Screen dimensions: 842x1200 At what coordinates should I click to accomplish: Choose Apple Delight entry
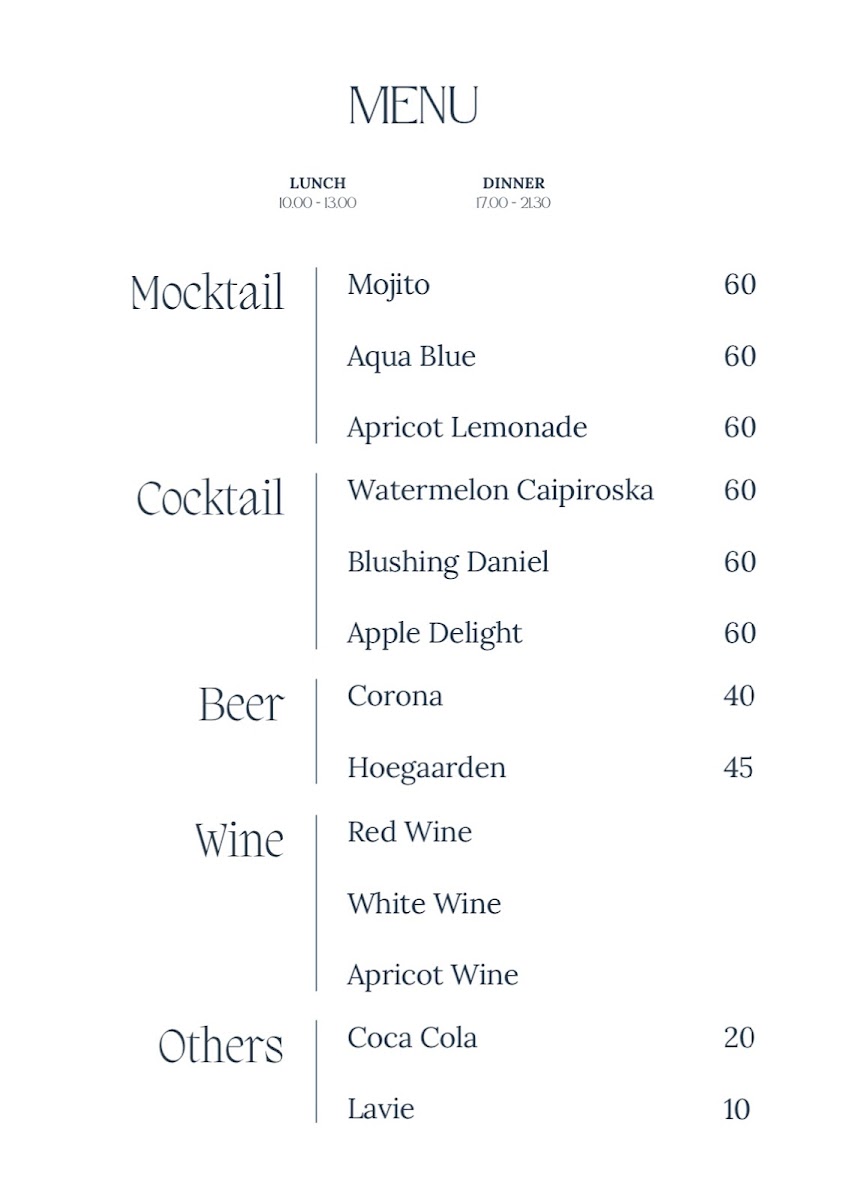[x=434, y=633]
